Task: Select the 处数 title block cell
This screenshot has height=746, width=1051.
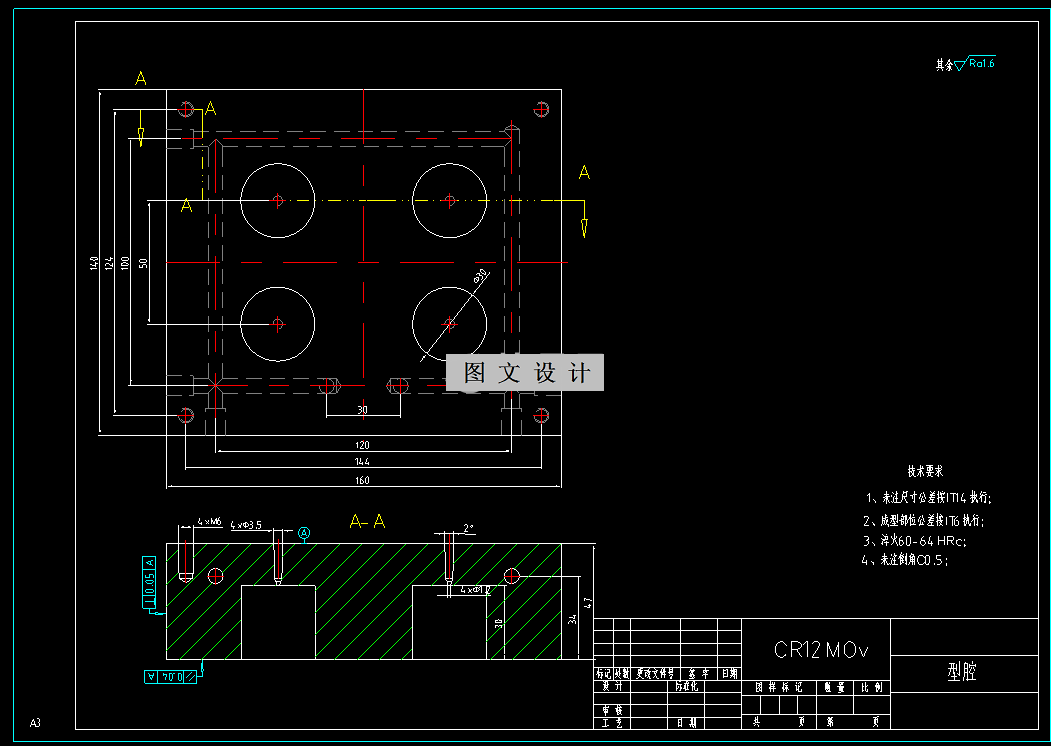Action: (622, 674)
